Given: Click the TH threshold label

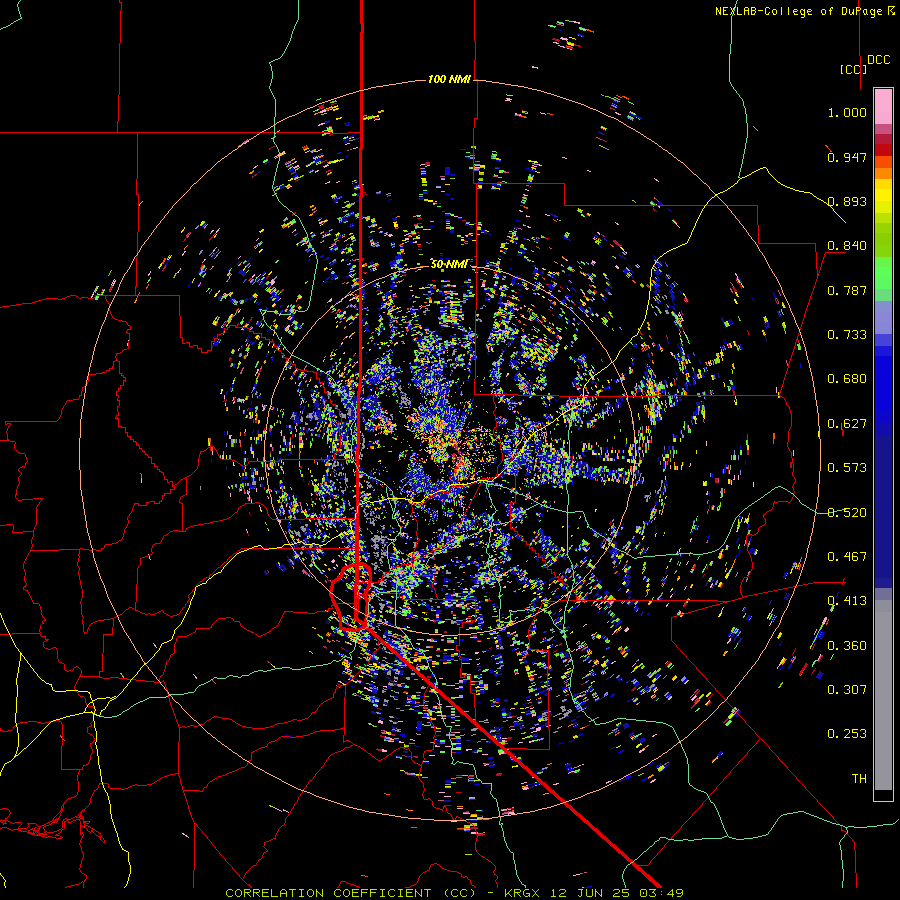Looking at the screenshot, I should (x=859, y=779).
